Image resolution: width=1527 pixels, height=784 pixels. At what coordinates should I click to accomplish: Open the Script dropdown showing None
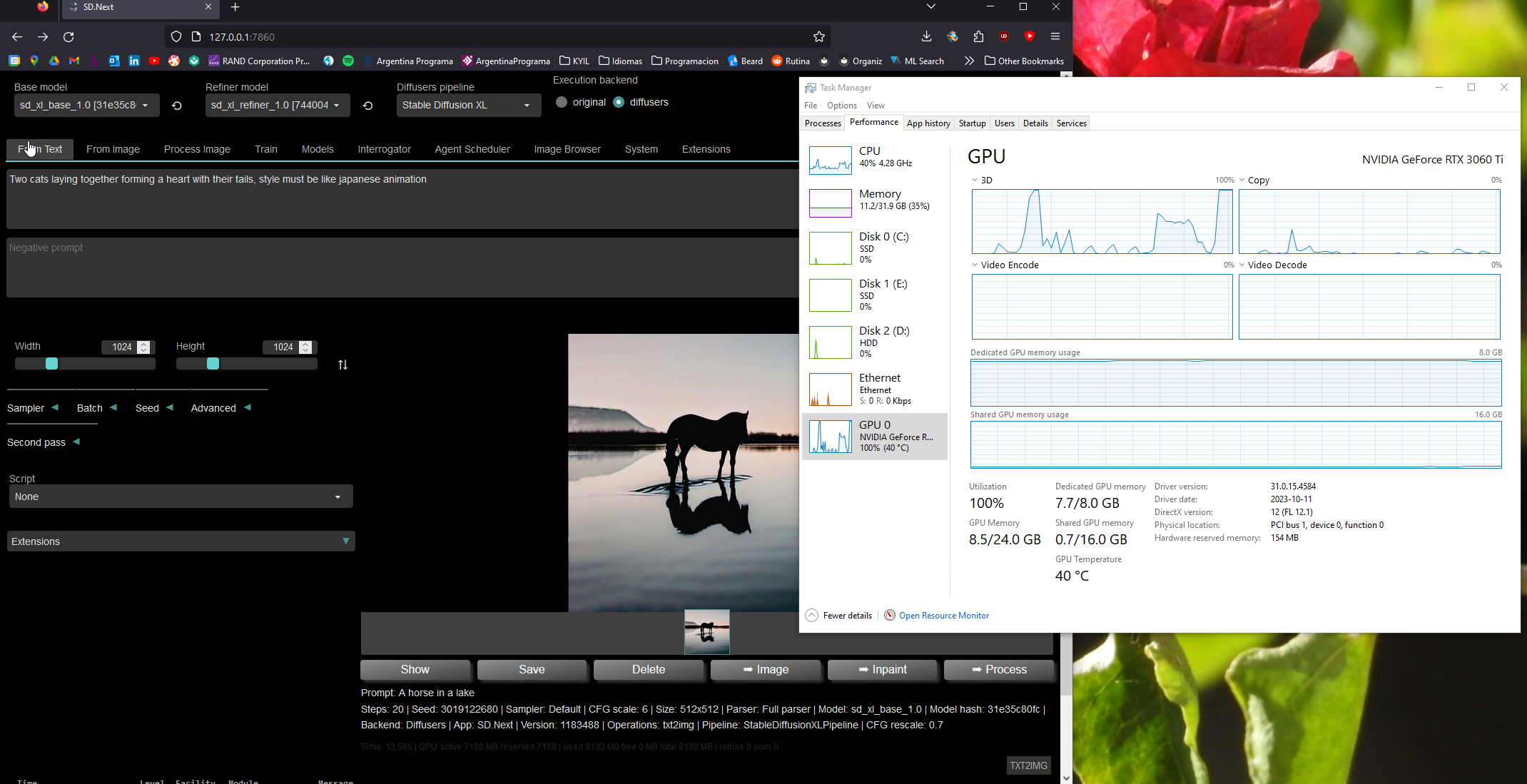[180, 496]
